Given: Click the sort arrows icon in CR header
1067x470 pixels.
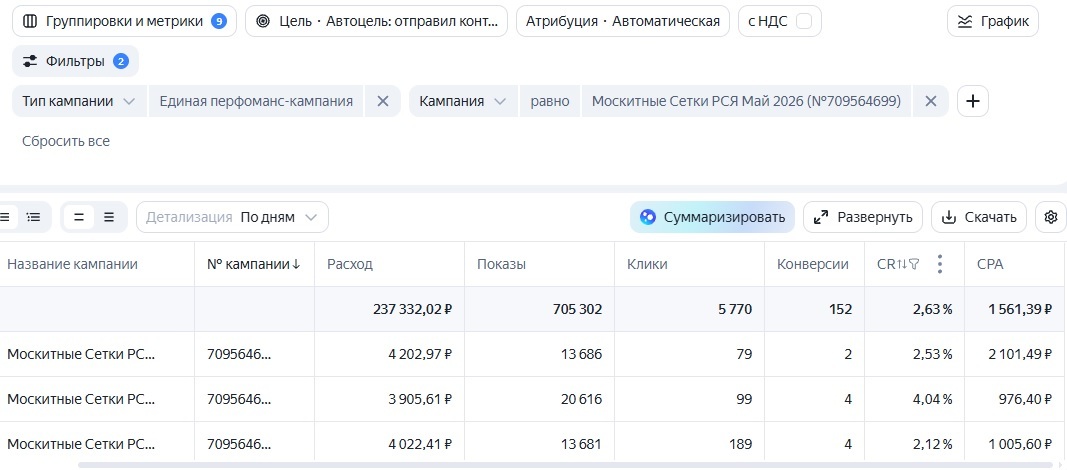Looking at the screenshot, I should click(902, 265).
